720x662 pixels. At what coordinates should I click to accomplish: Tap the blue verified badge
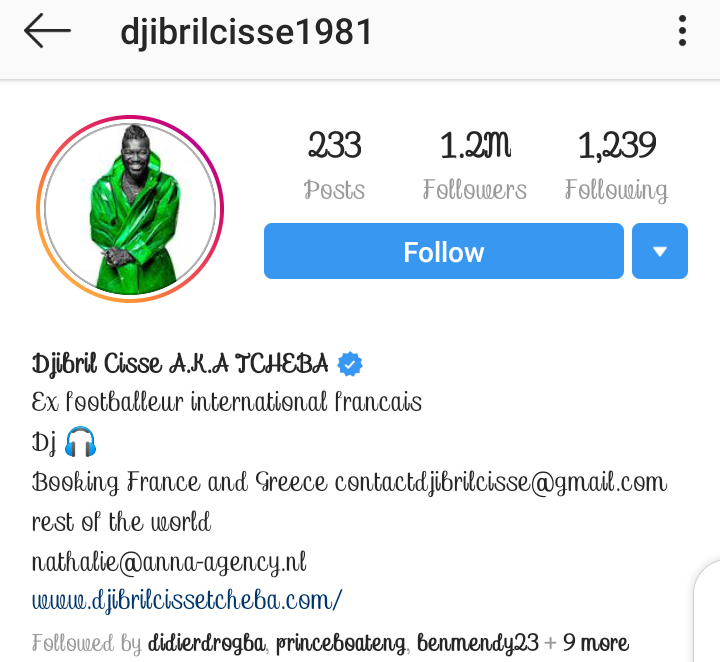coord(350,364)
